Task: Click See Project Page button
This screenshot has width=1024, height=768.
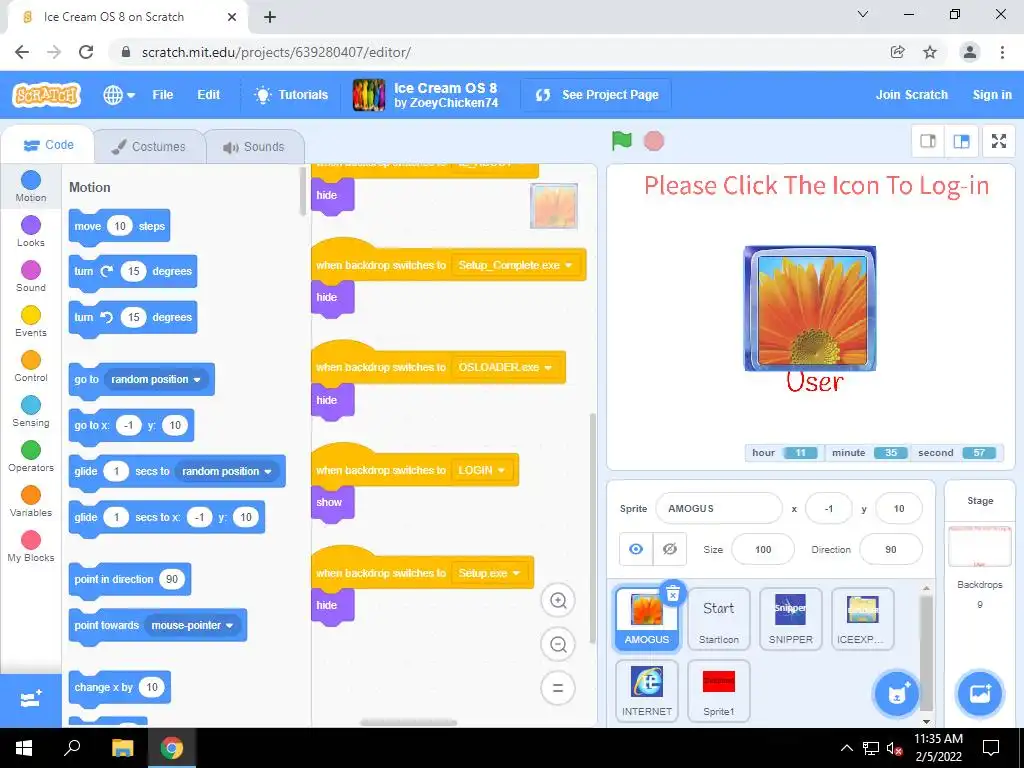Action: coord(596,95)
